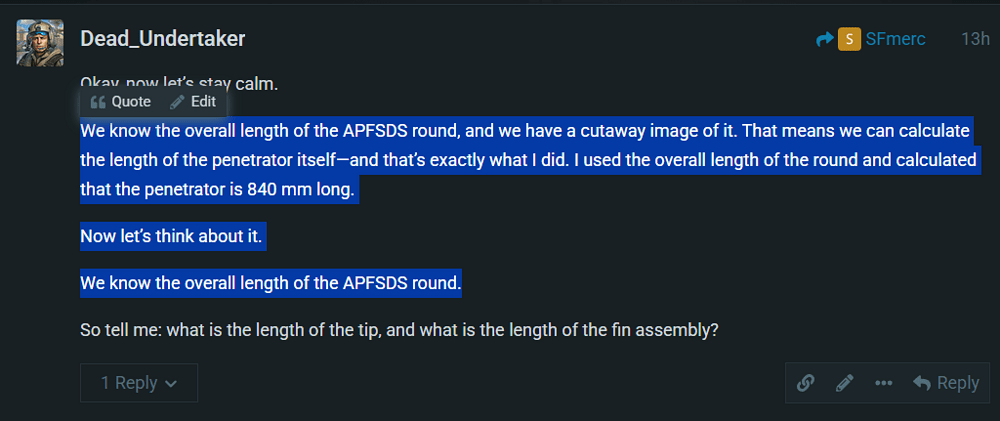Open Dead_Undertaker's avatar picture
1000x421 pixels.
coord(40,42)
